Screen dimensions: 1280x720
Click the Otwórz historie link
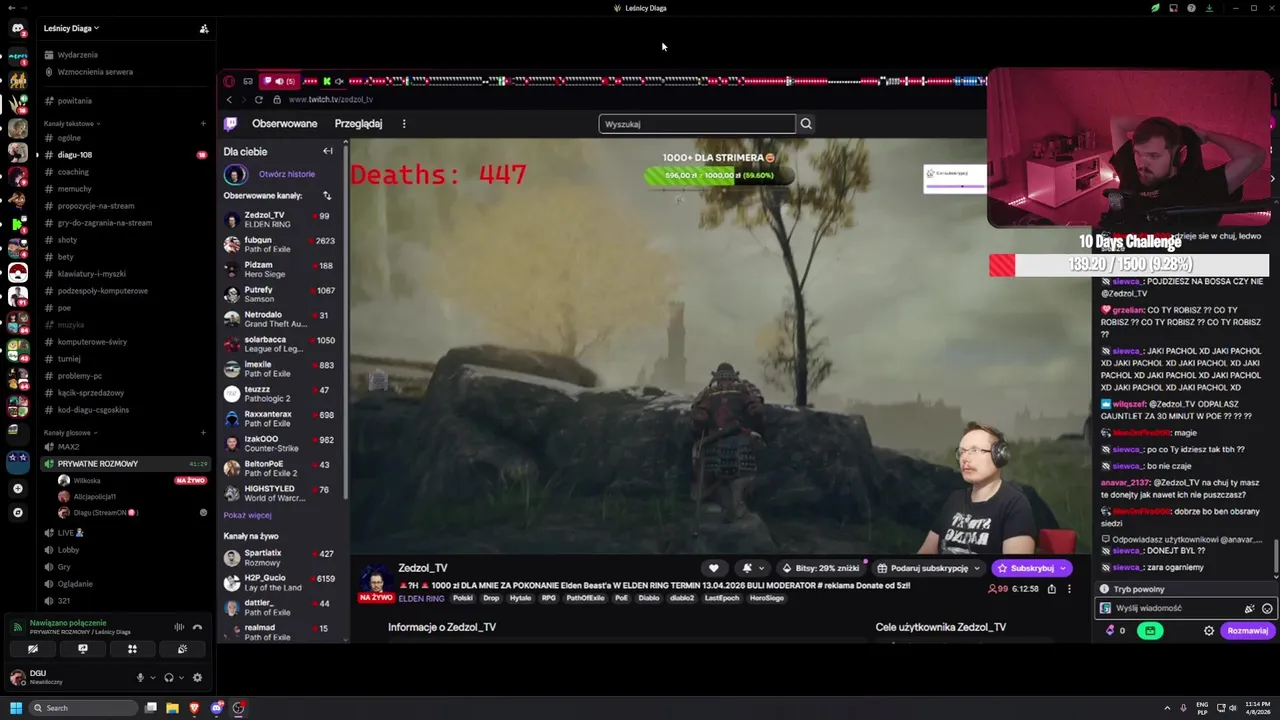point(287,174)
